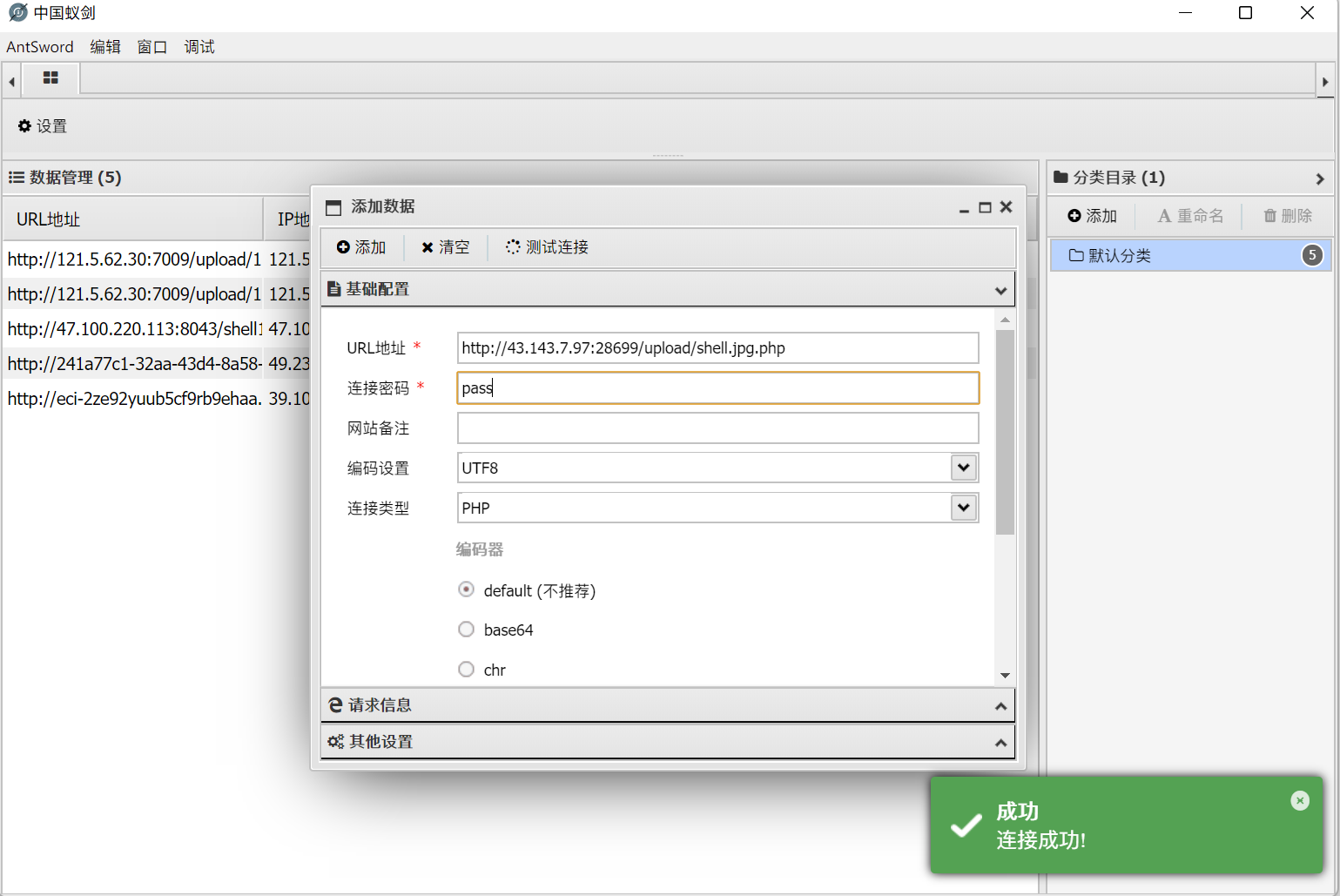
Task: Expand the 其他设置 section
Action: 668,742
